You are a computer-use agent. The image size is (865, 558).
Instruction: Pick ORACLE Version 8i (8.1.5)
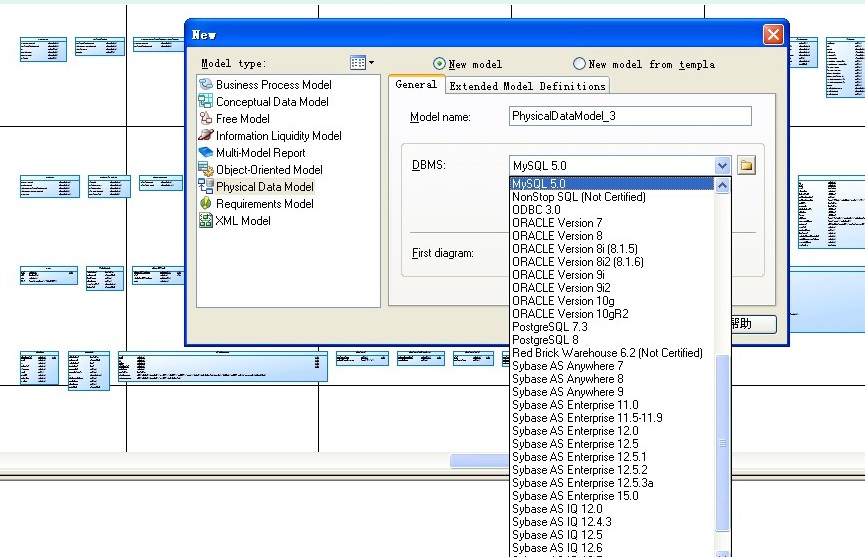pyautogui.click(x=612, y=248)
